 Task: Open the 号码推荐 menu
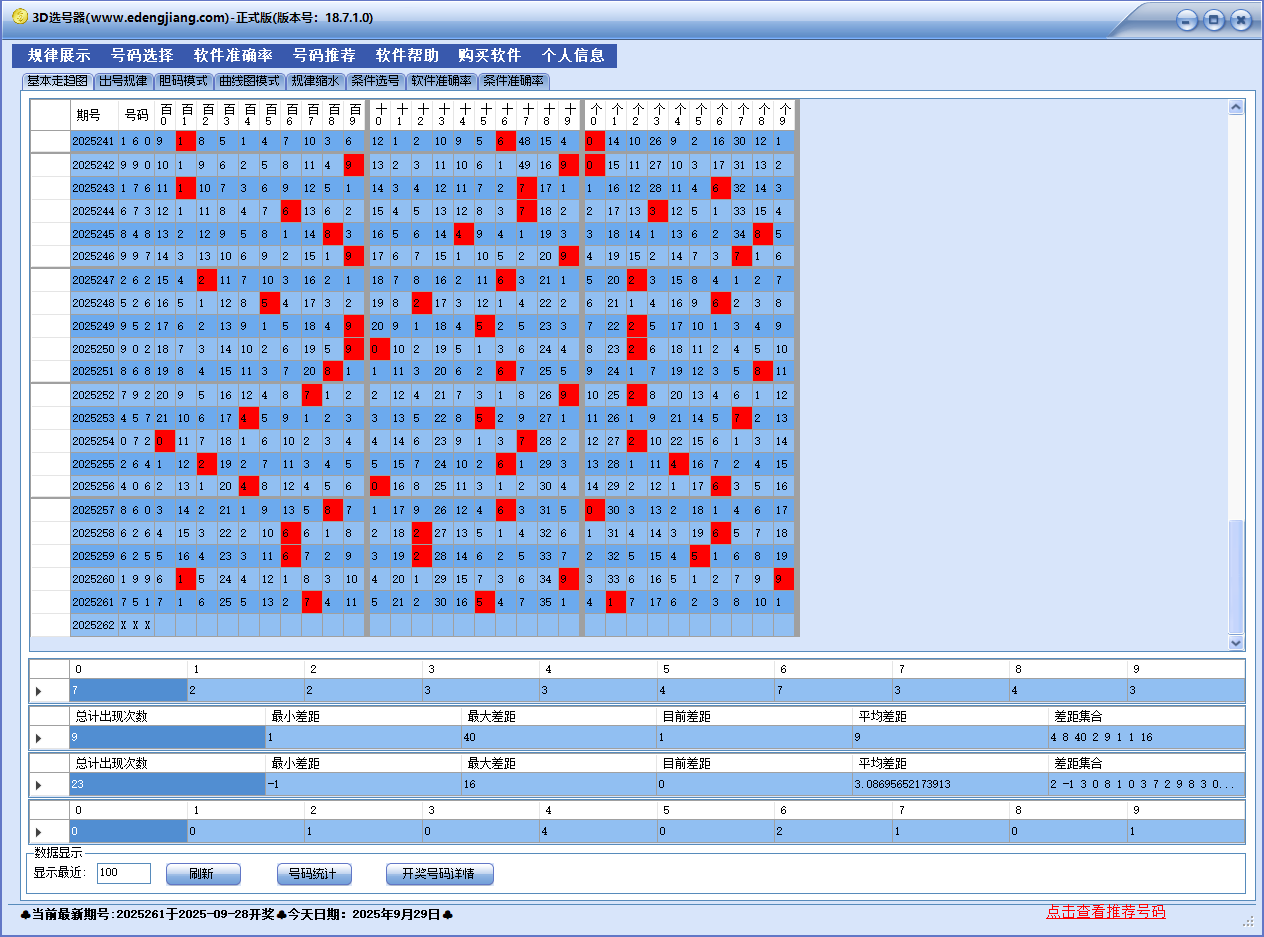click(x=324, y=56)
